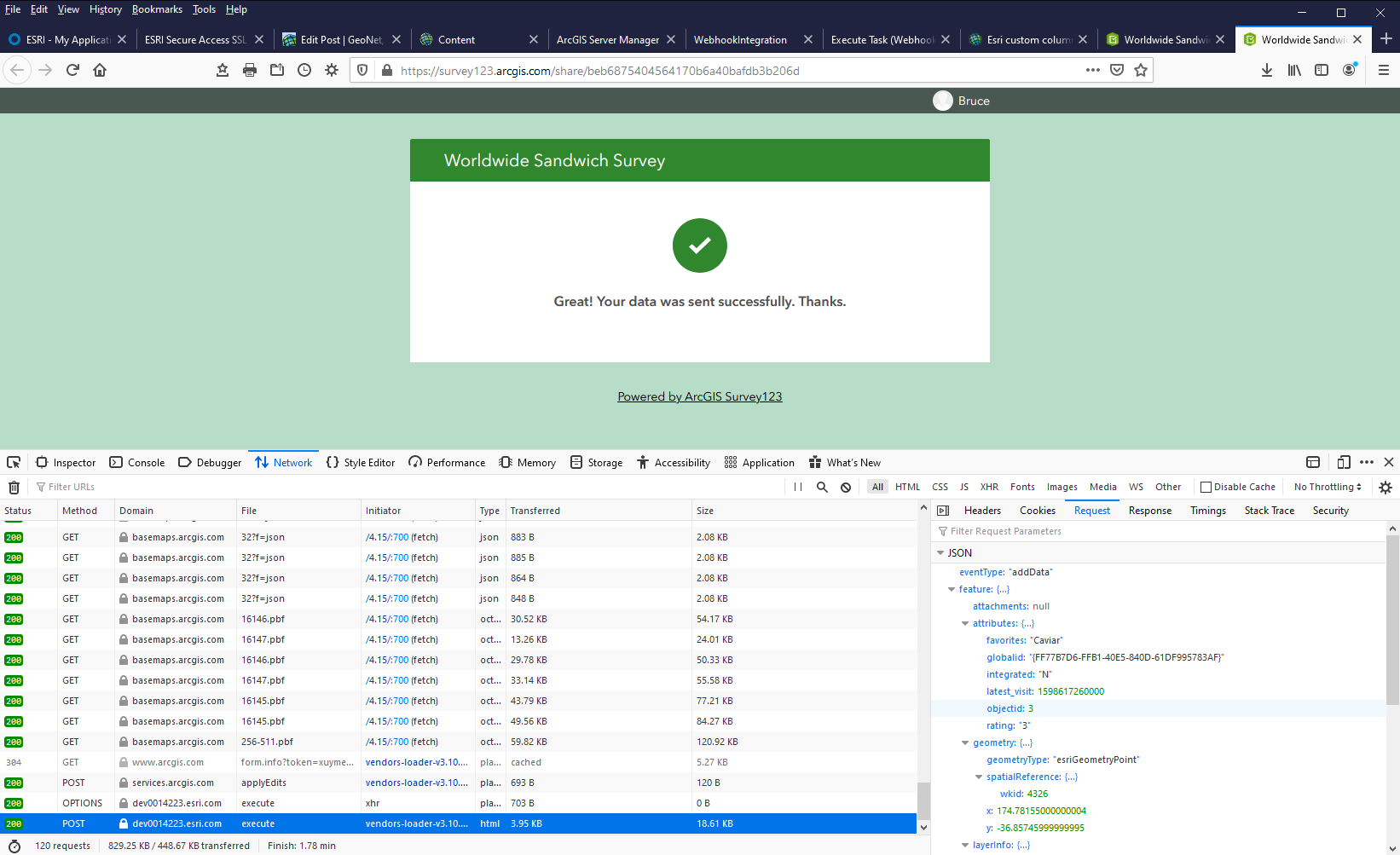The width and height of the screenshot is (1400, 855).
Task: Open the Timings details tab
Action: tap(1208, 511)
